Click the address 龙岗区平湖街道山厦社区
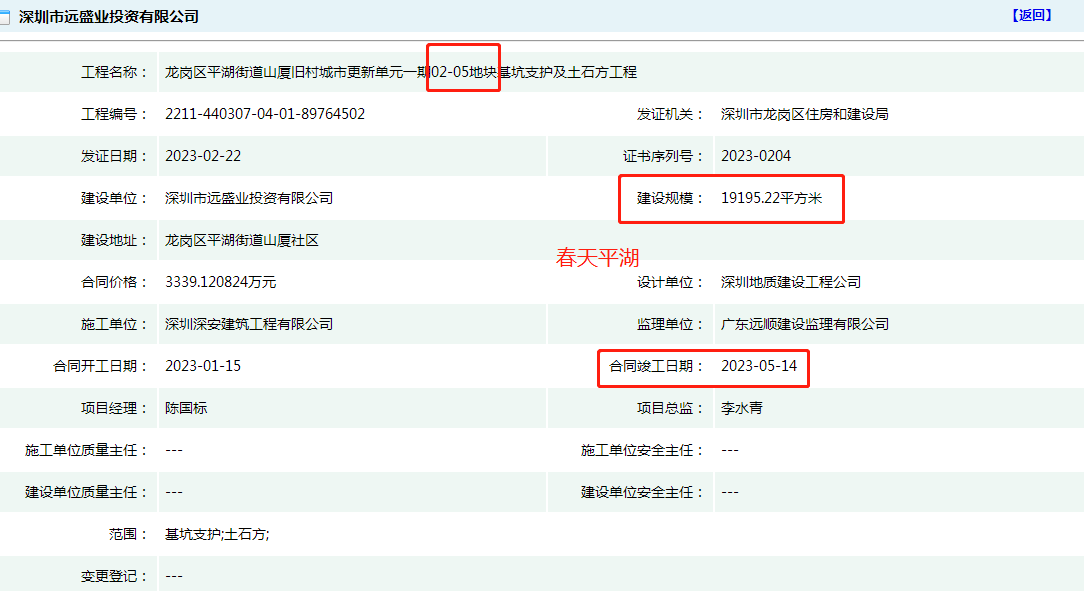 point(241,240)
